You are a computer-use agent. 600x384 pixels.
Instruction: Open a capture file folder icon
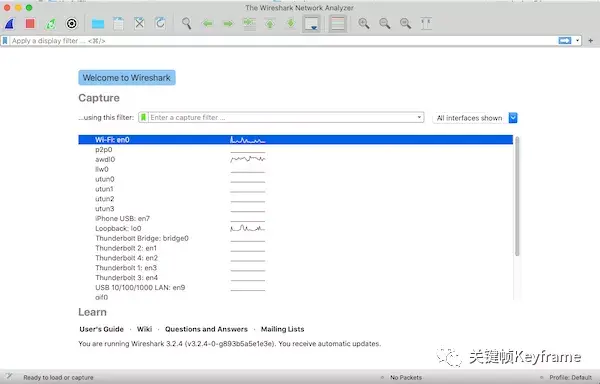pyautogui.click(x=98, y=24)
